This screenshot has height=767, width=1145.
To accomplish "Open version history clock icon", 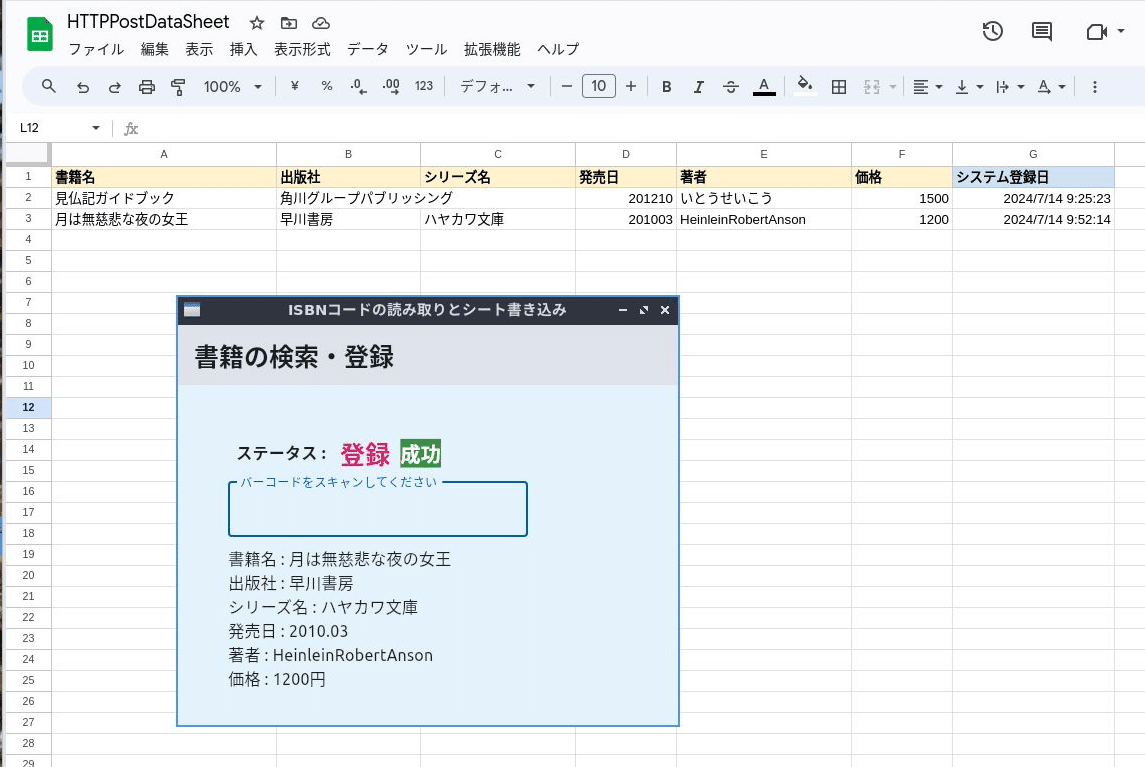I will click(992, 31).
